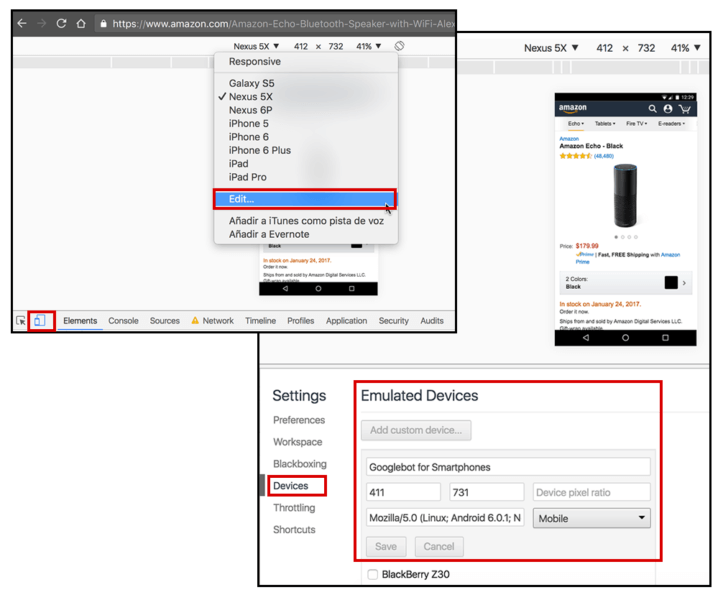Go back with the browser back arrow

coord(22,23)
